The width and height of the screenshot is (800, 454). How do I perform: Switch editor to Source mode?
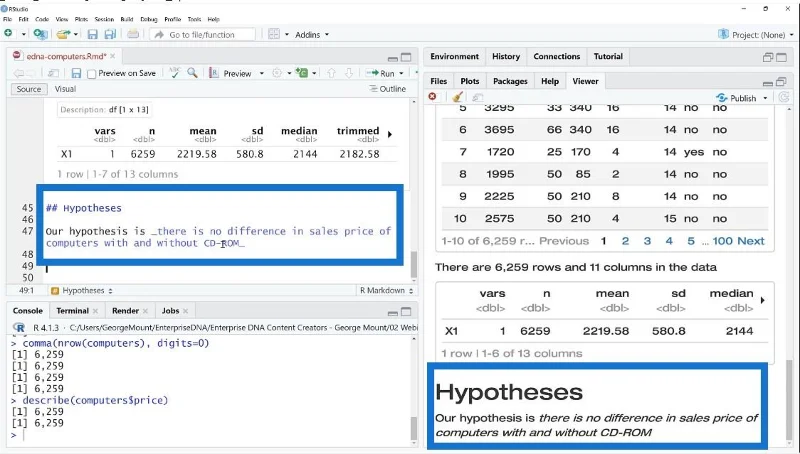29,89
